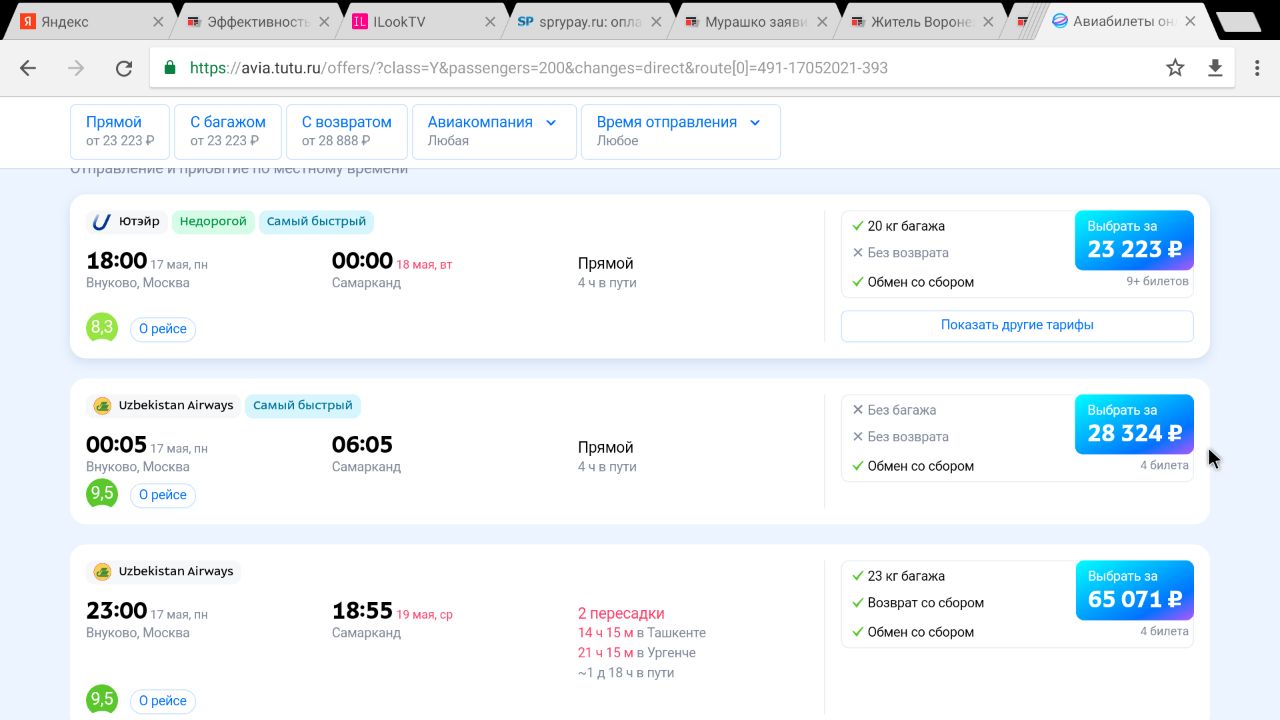This screenshot has height=720, width=1280.
Task: Click the 9+ билетов availability text
Action: pos(1158,281)
